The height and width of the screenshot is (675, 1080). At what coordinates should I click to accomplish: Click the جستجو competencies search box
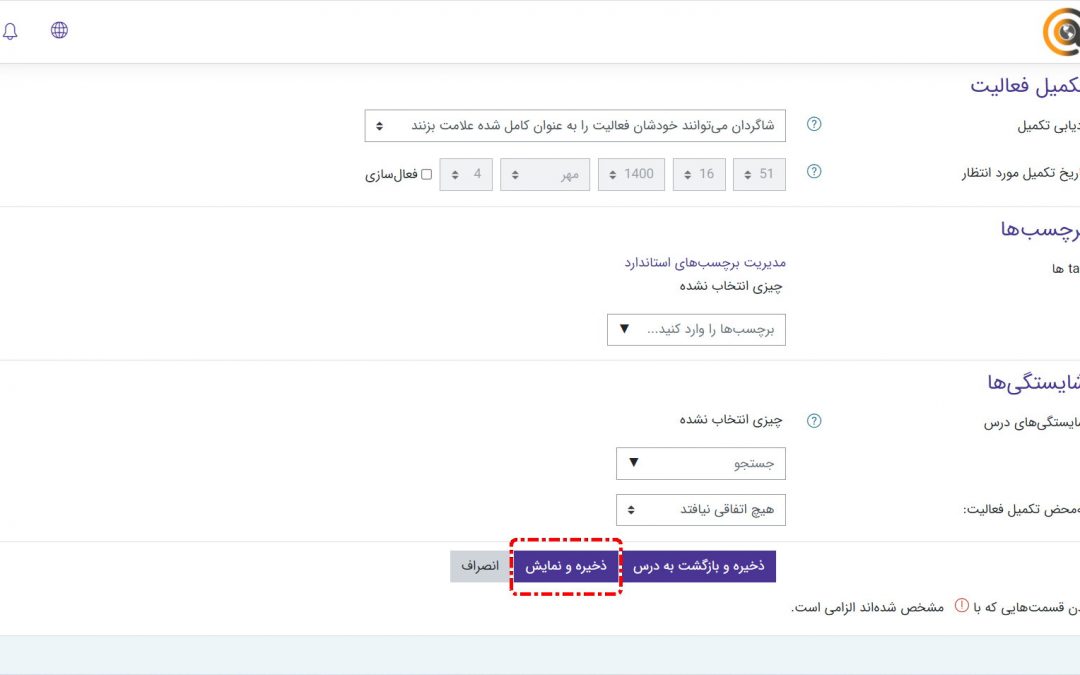pyautogui.click(x=700, y=463)
